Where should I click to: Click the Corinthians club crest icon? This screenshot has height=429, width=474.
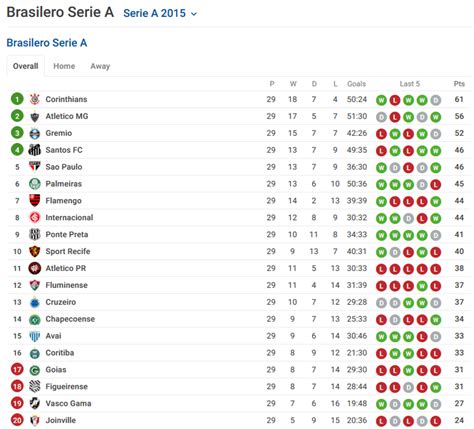(35, 99)
